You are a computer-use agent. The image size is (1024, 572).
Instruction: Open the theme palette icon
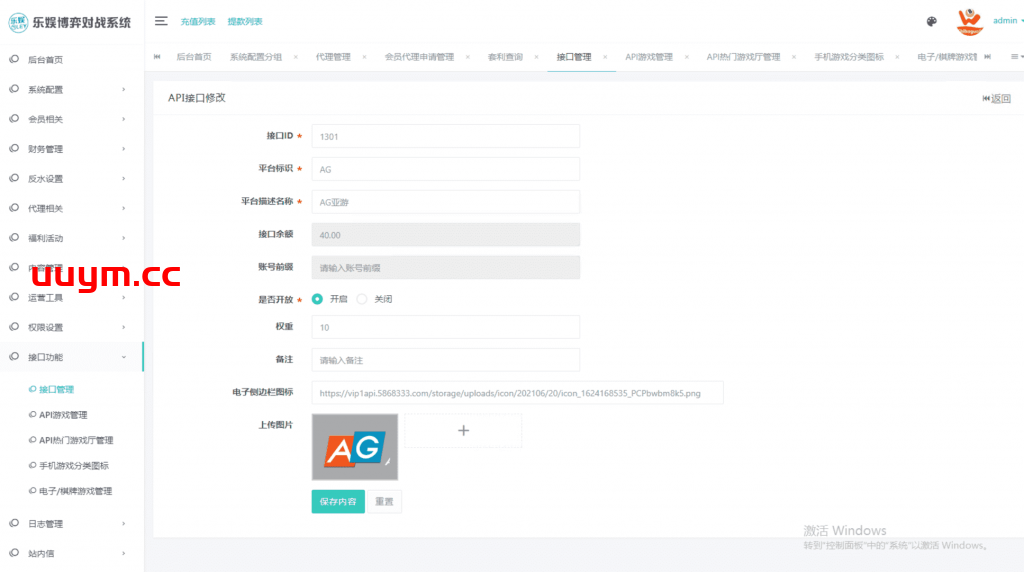tap(932, 21)
